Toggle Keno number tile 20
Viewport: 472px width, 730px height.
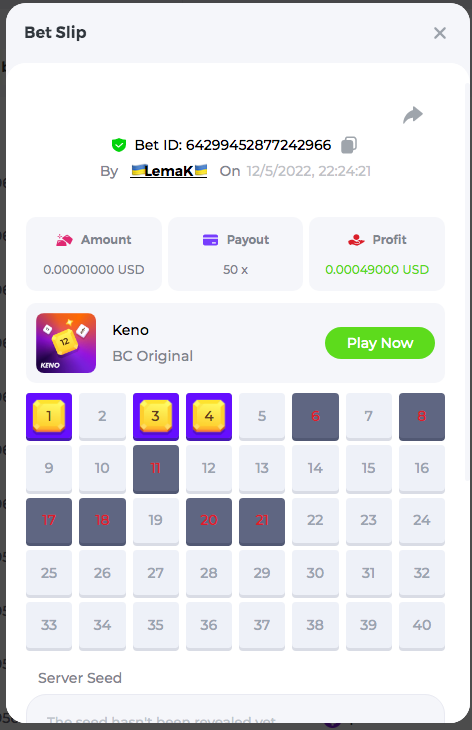click(209, 521)
